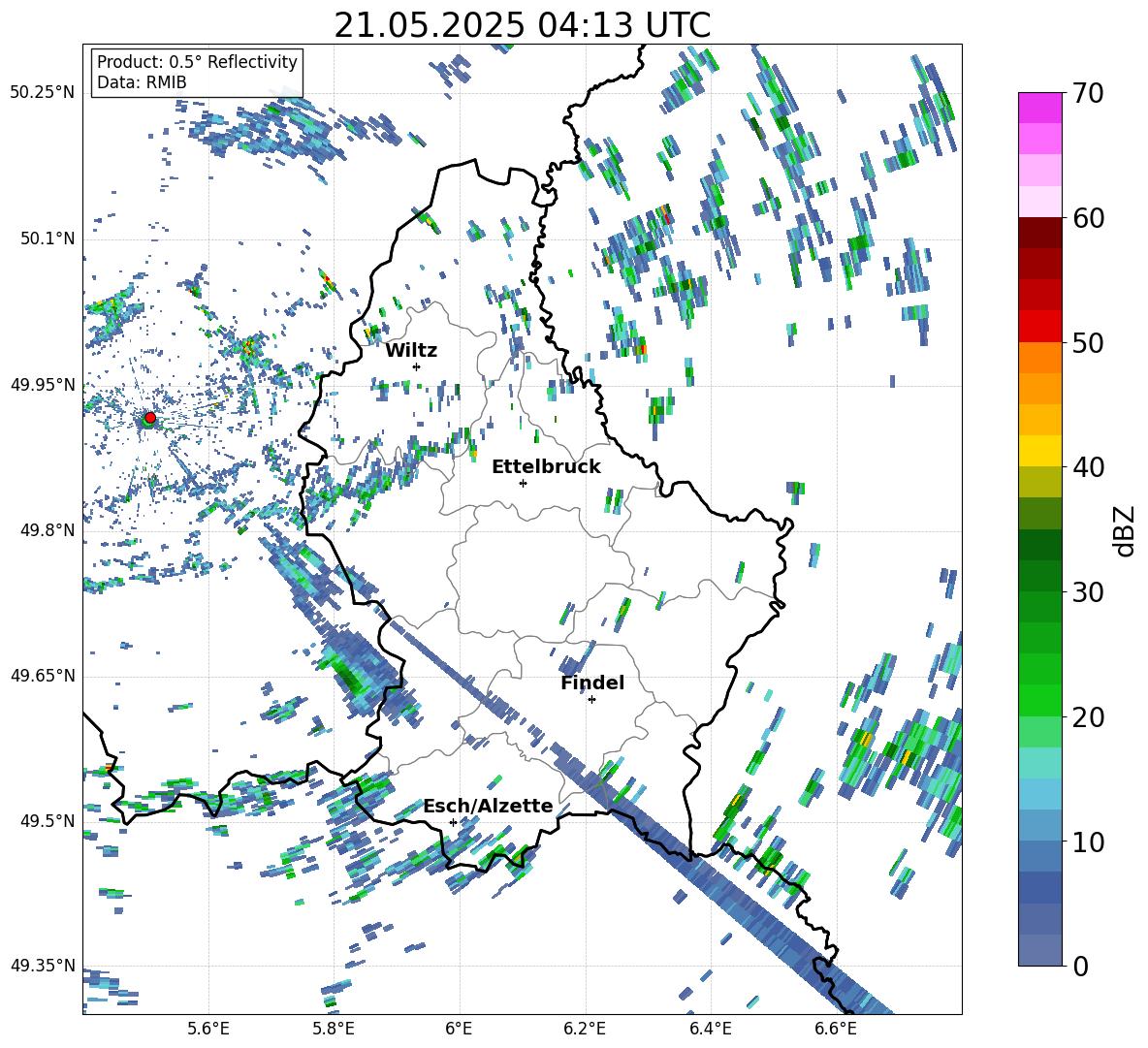Click the Ettelbruck station cross marker
The height and width of the screenshot is (1048, 1148).
pyautogui.click(x=523, y=483)
